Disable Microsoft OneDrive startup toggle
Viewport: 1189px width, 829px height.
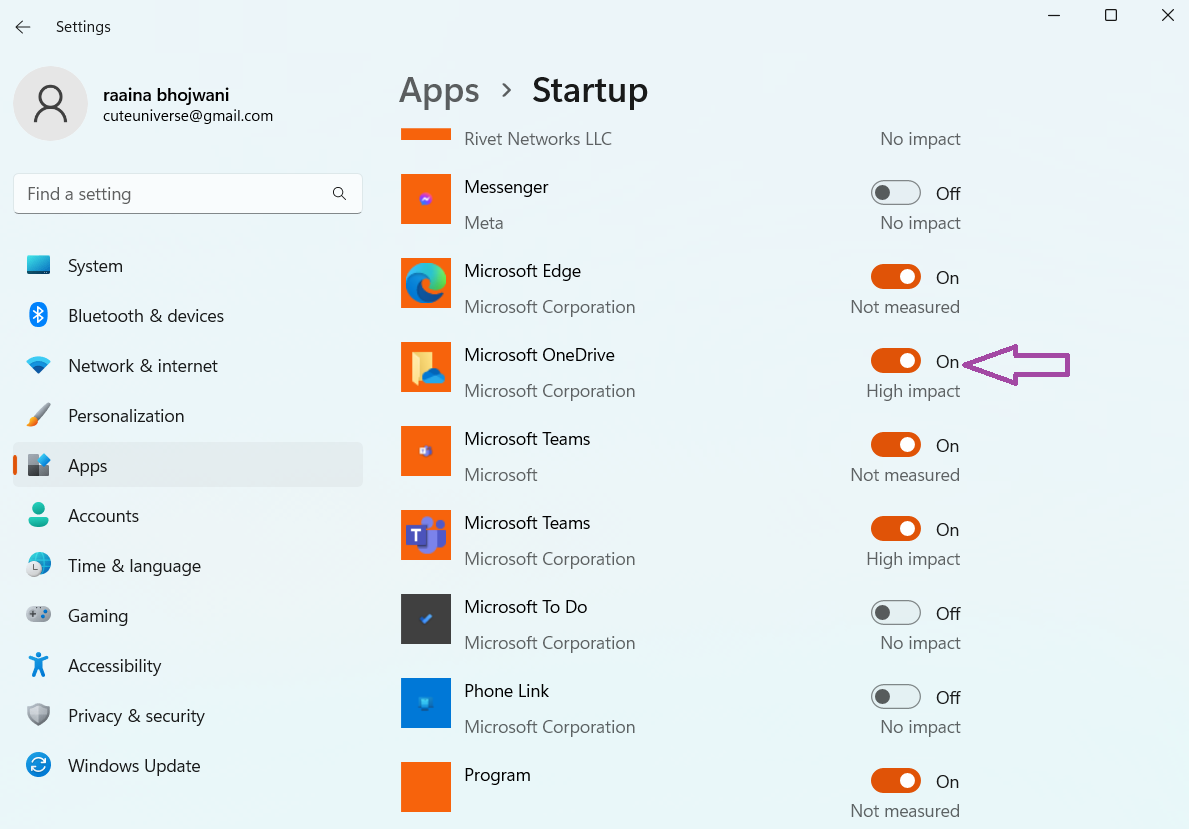(895, 361)
